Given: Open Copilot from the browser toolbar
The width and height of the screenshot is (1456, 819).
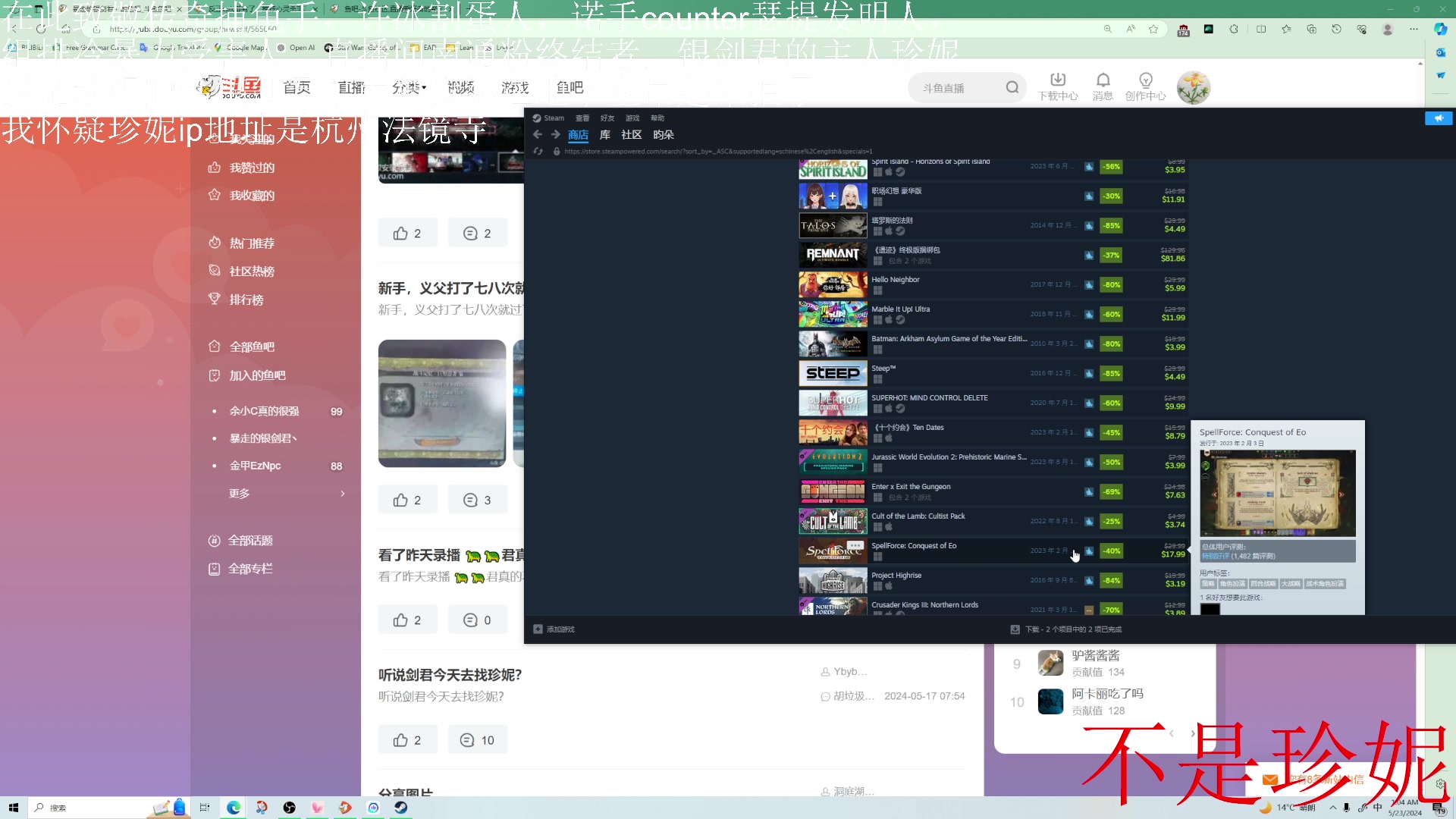Looking at the screenshot, I should [1439, 29].
